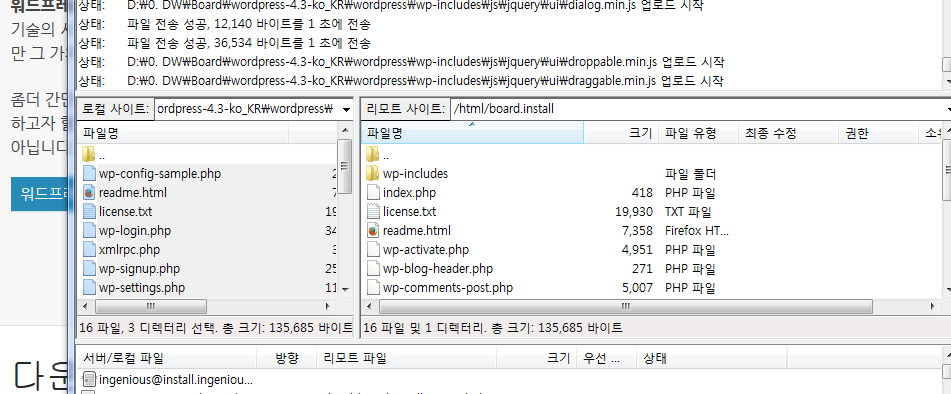Click parent folder icon in local pane
This screenshot has height=394, width=951.
(x=89, y=154)
